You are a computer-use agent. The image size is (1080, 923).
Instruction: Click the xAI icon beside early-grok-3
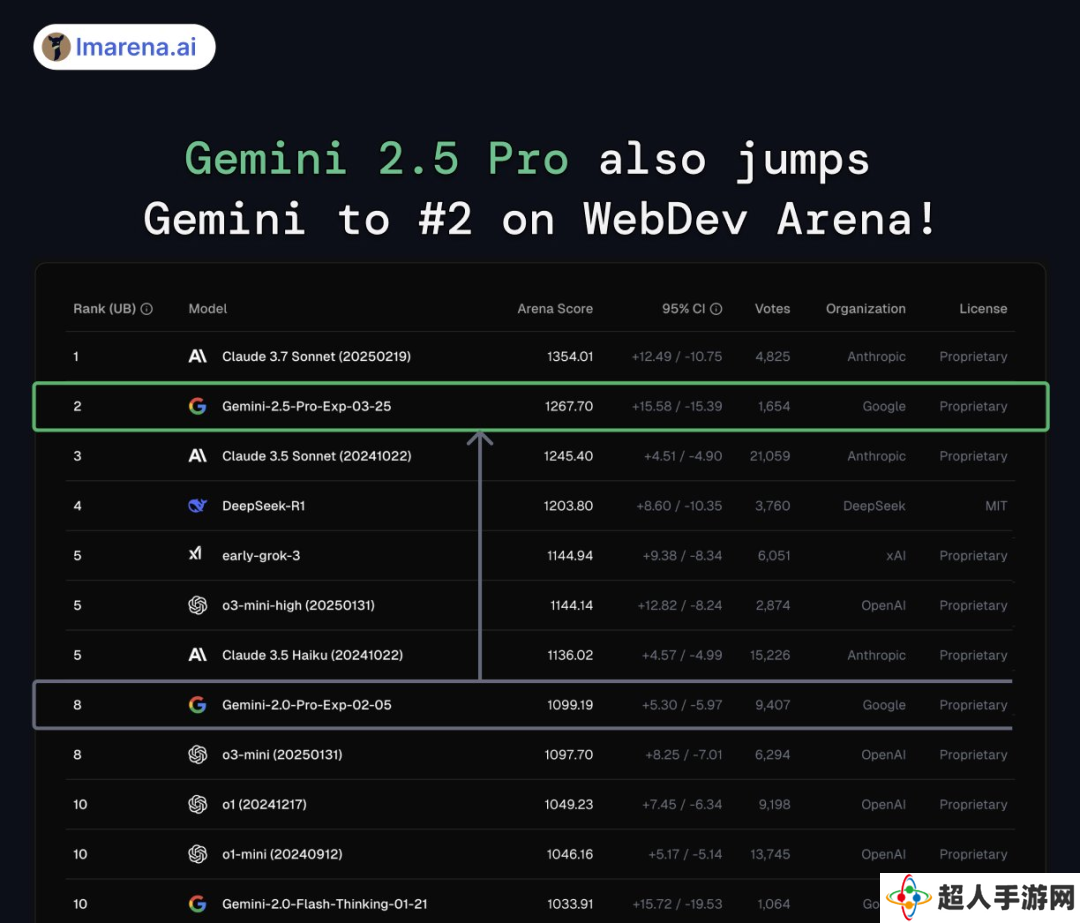click(x=196, y=553)
